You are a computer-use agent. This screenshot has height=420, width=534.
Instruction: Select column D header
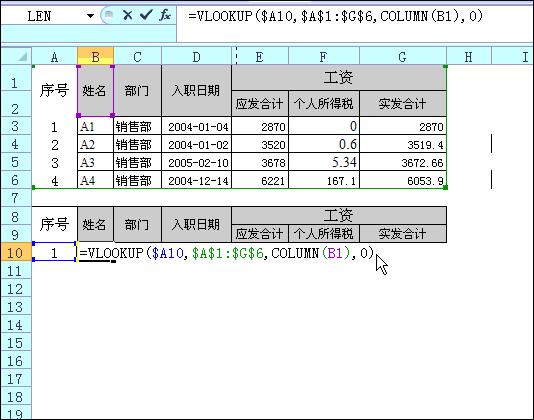pos(197,57)
